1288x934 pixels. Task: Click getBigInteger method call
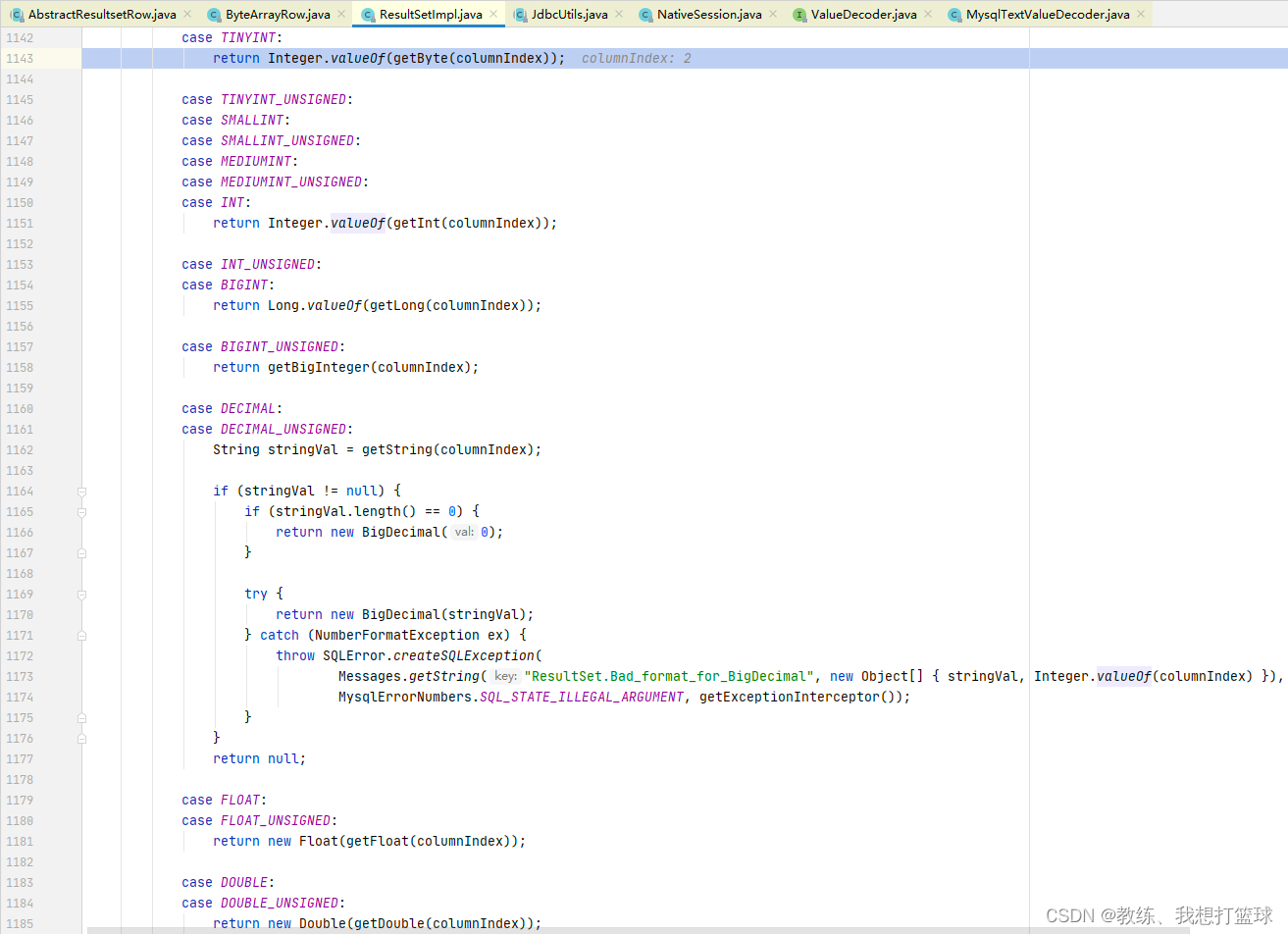point(319,368)
